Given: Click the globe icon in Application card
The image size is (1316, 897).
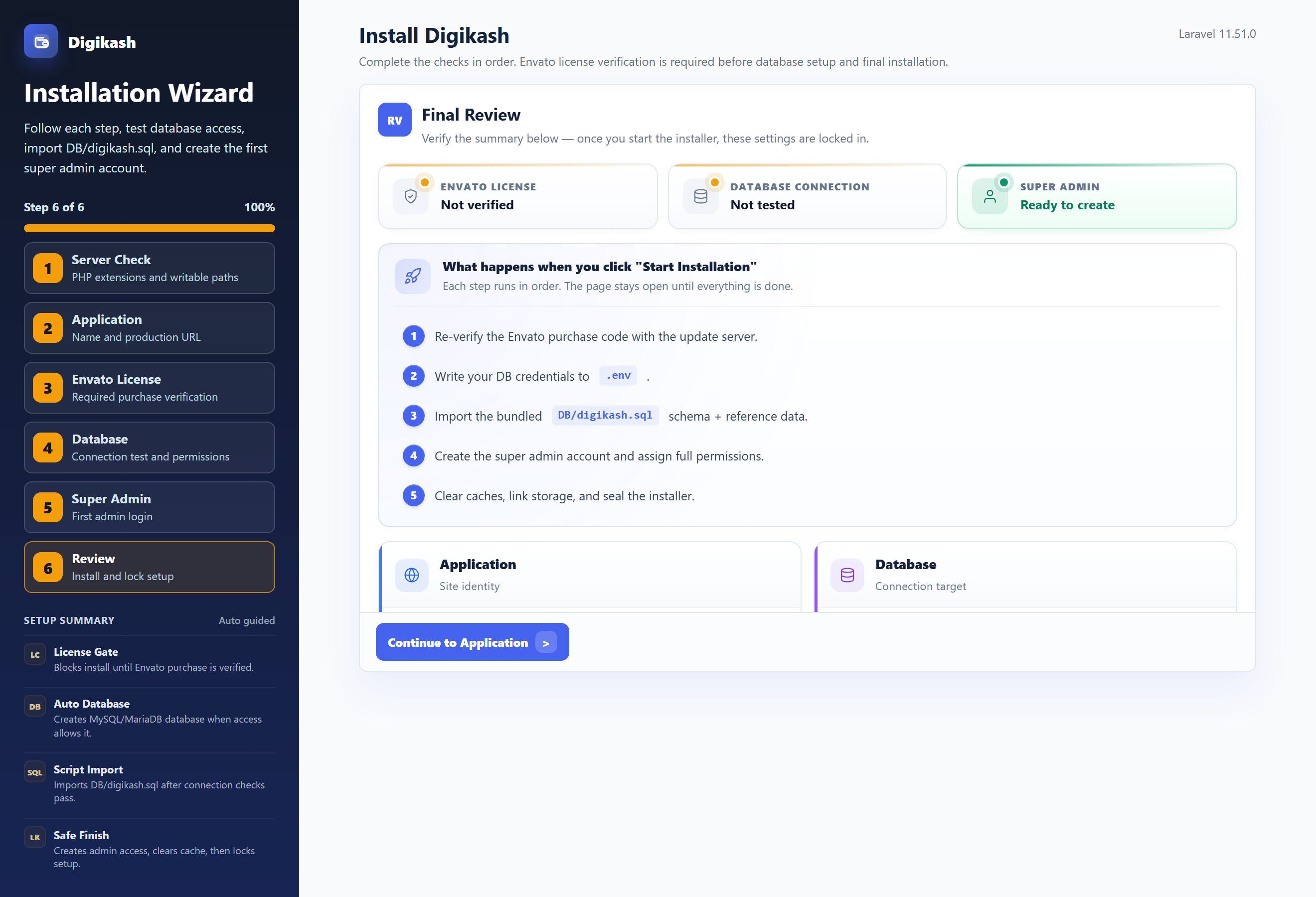Looking at the screenshot, I should point(412,575).
